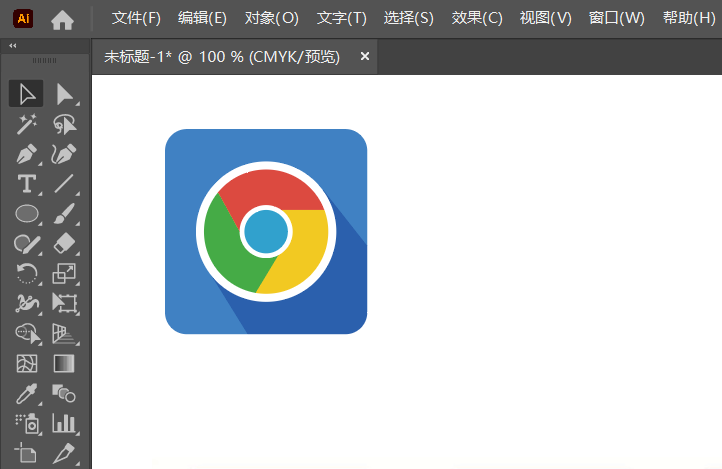Select the Selection tool (black arrow)

(26, 94)
